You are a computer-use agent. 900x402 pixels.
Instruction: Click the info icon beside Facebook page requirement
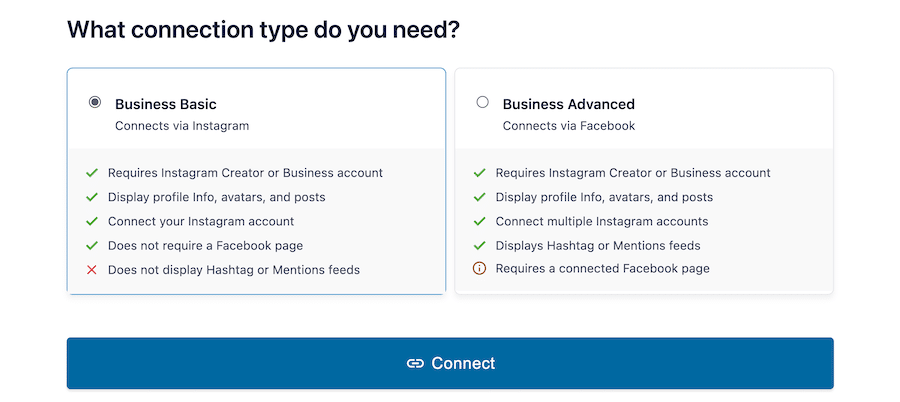click(479, 269)
